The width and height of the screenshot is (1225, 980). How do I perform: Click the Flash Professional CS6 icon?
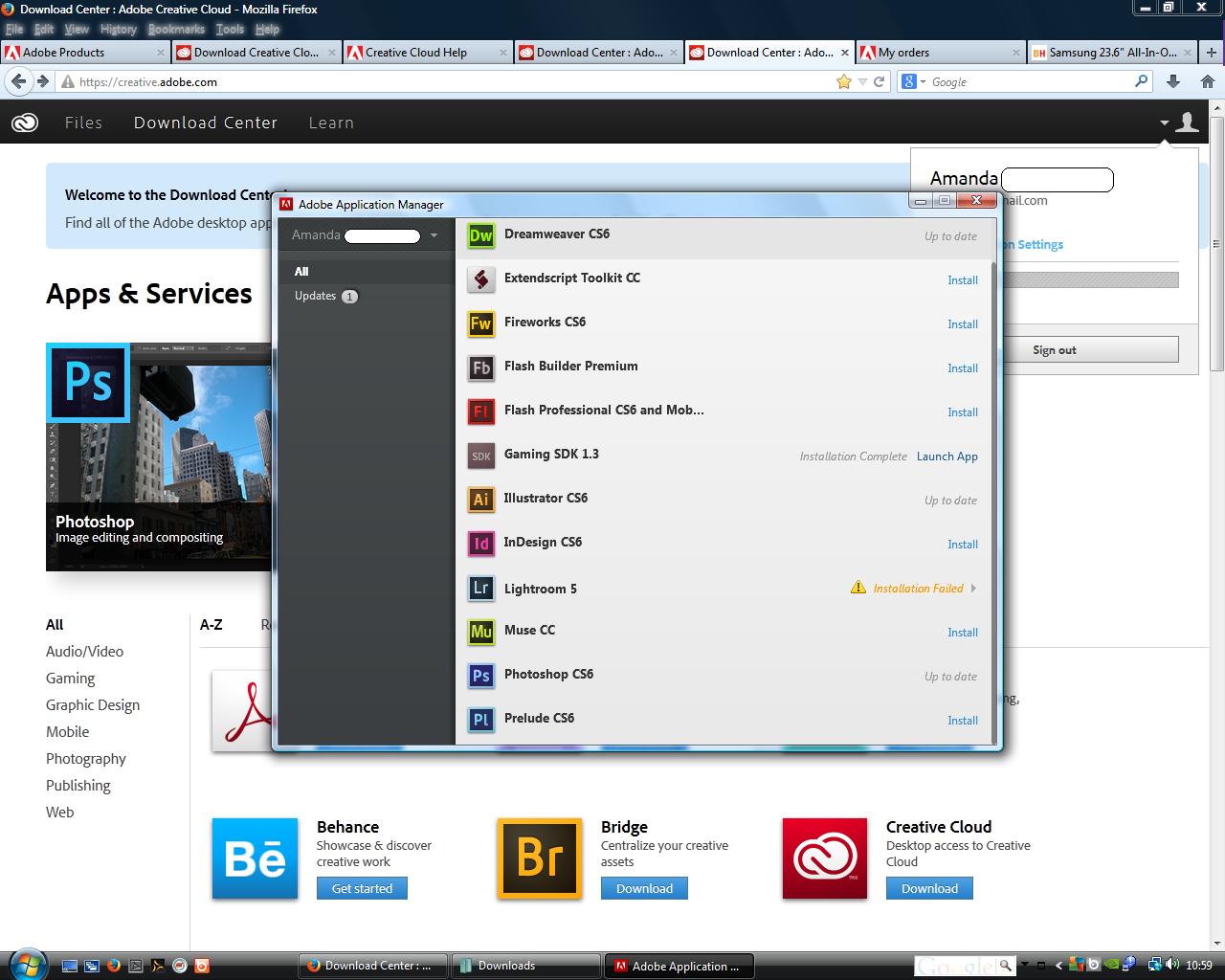click(480, 412)
